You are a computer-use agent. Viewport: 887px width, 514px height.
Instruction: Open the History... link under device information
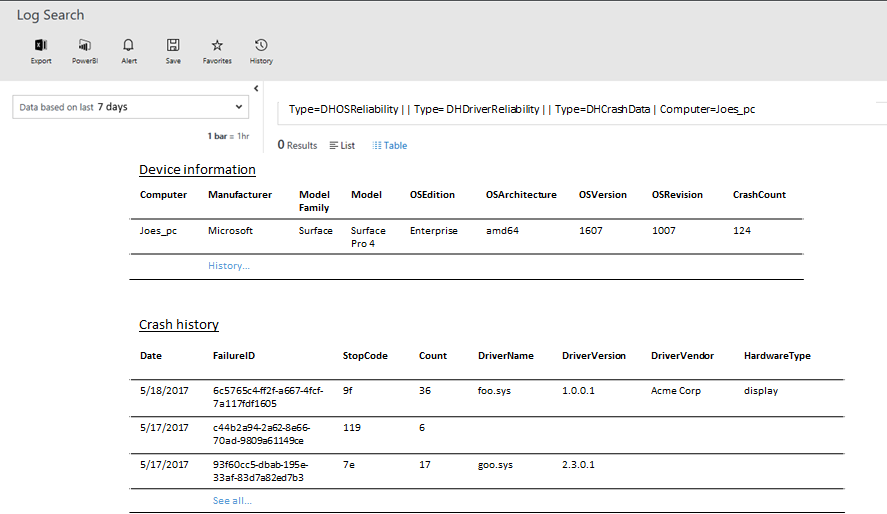coord(229,266)
